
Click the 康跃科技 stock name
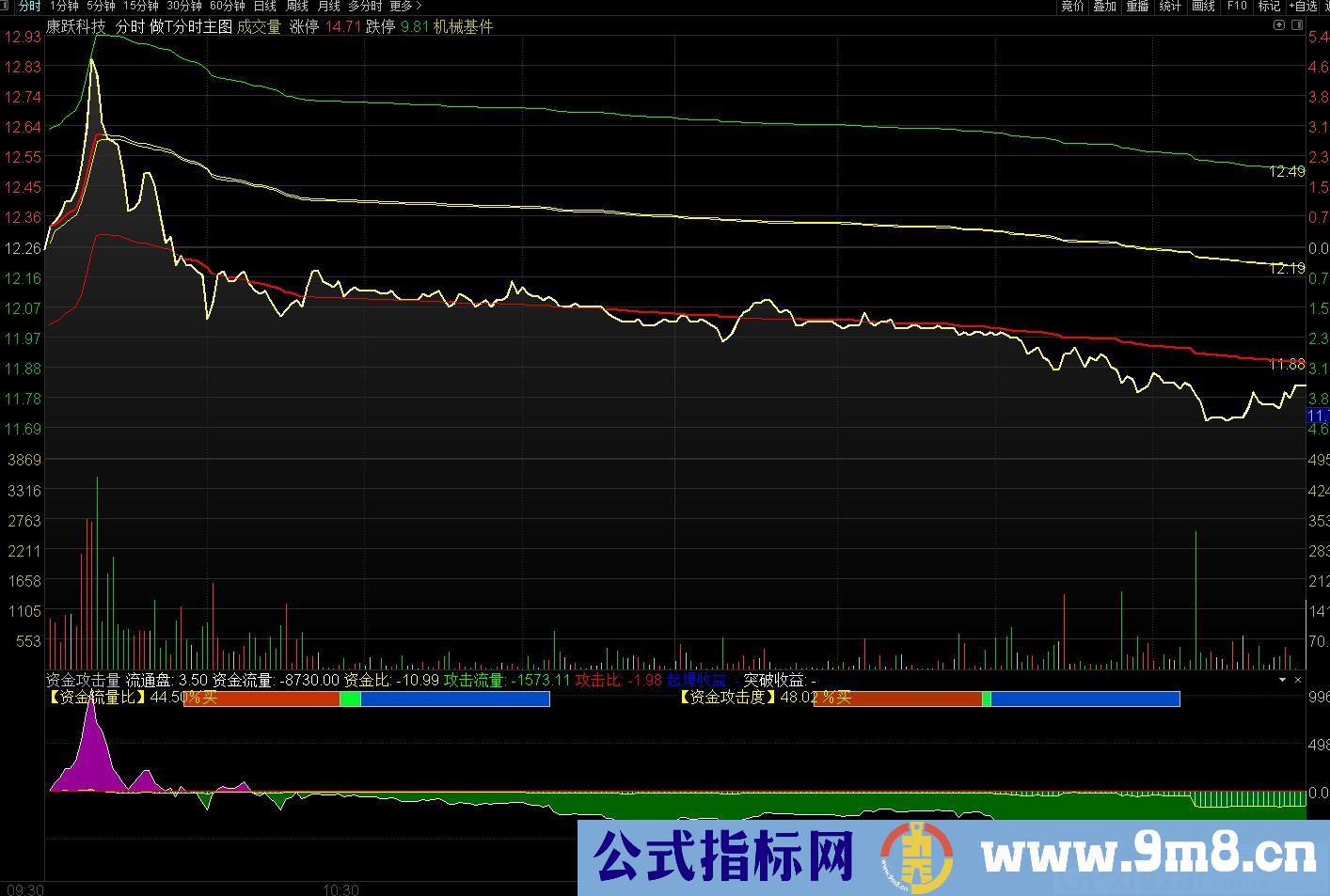click(75, 26)
